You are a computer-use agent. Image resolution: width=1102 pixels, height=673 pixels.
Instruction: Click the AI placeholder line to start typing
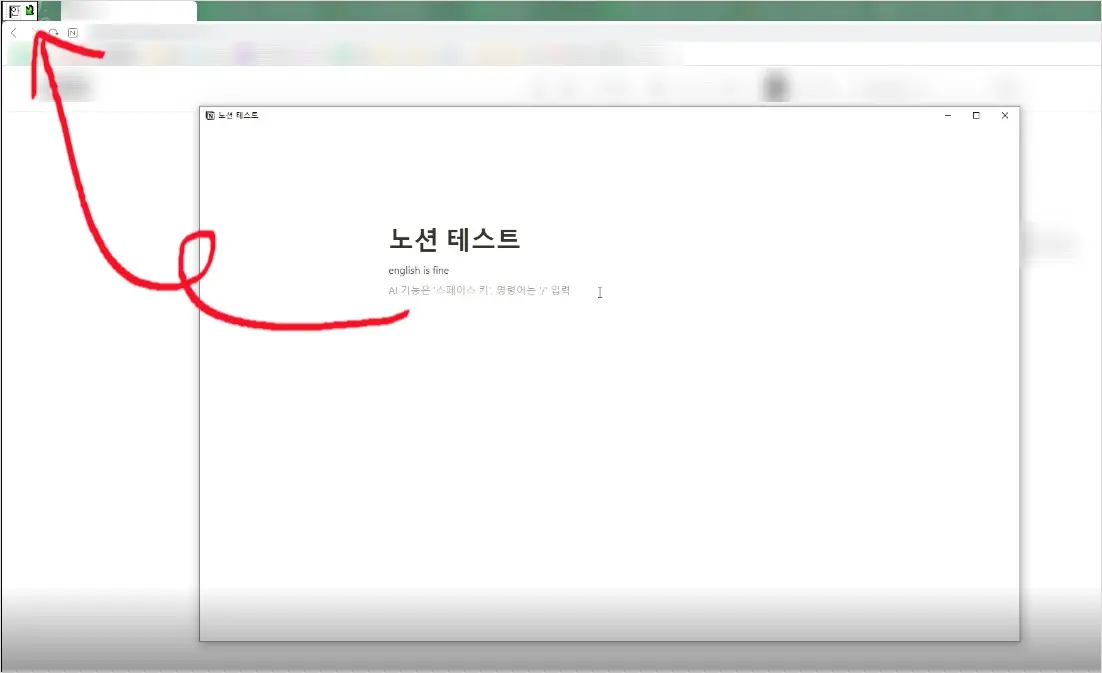[479, 290]
